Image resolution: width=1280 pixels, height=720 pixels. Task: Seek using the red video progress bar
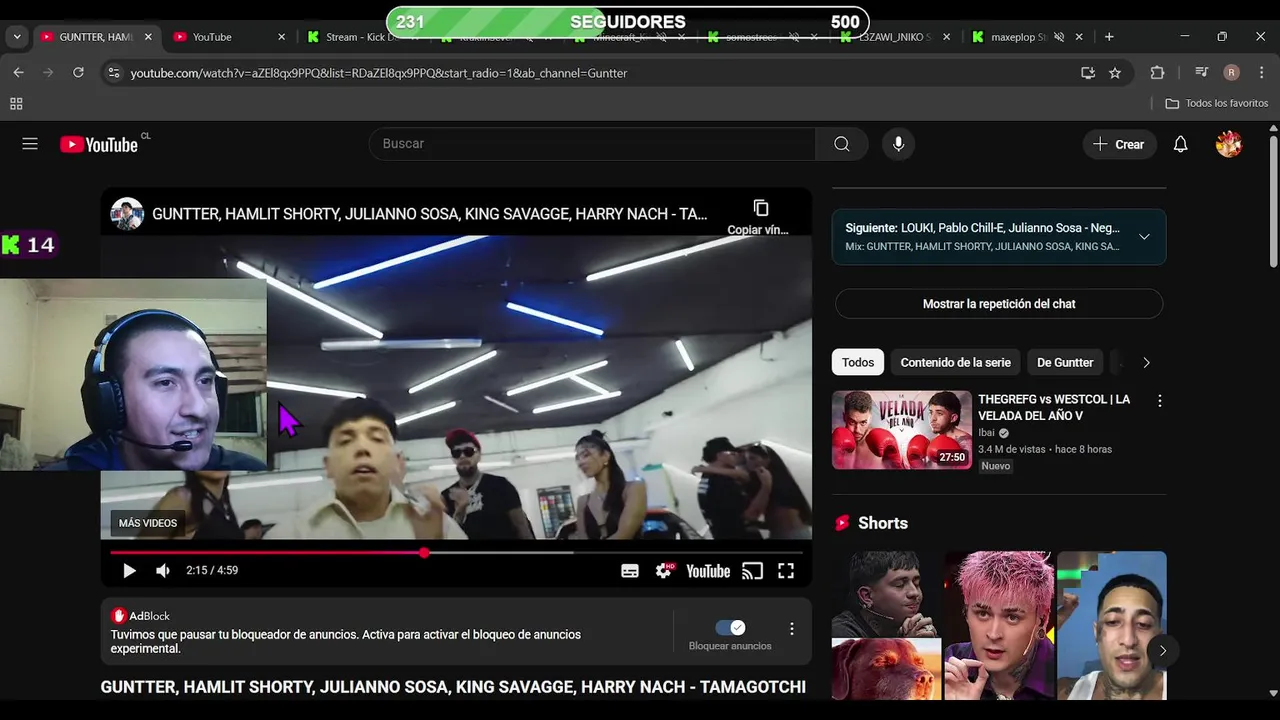click(x=456, y=552)
